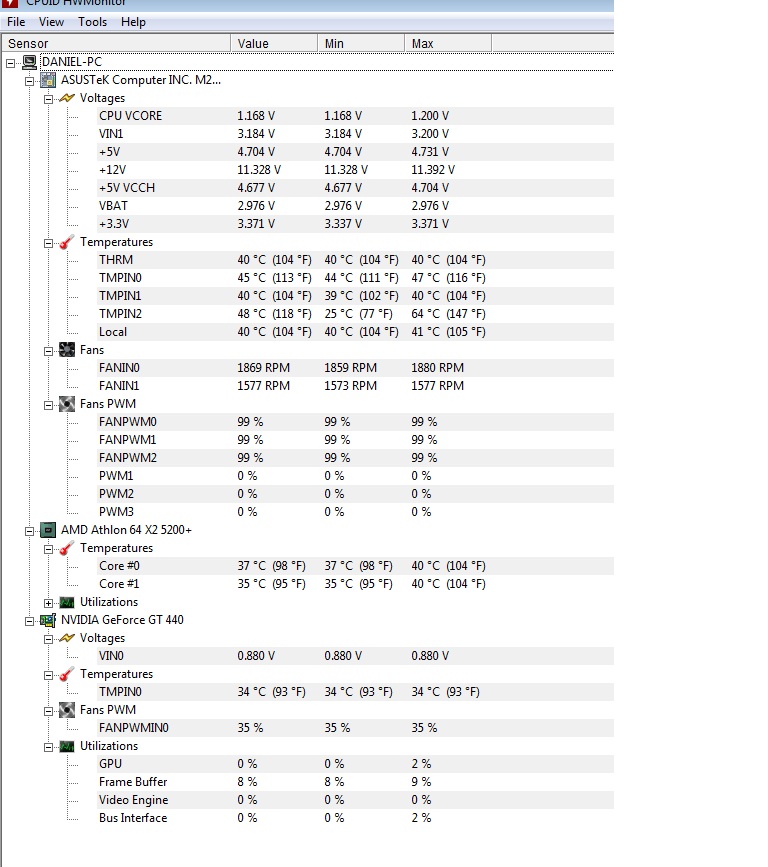This screenshot has width=768, height=867.
Task: Click the DANIEL-PC computer icon
Action: [30, 62]
